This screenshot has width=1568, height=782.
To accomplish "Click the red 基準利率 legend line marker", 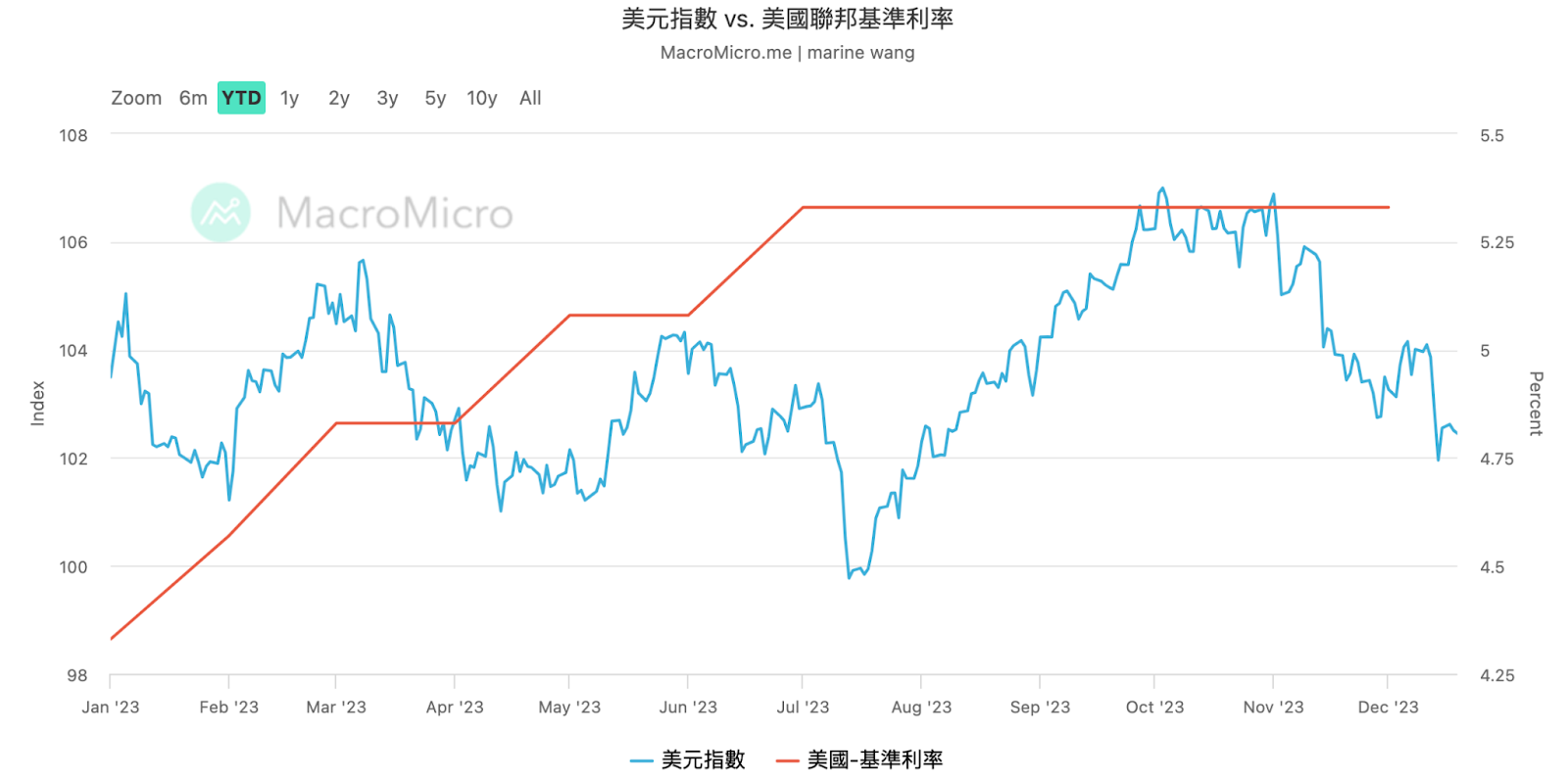I will coord(787,760).
